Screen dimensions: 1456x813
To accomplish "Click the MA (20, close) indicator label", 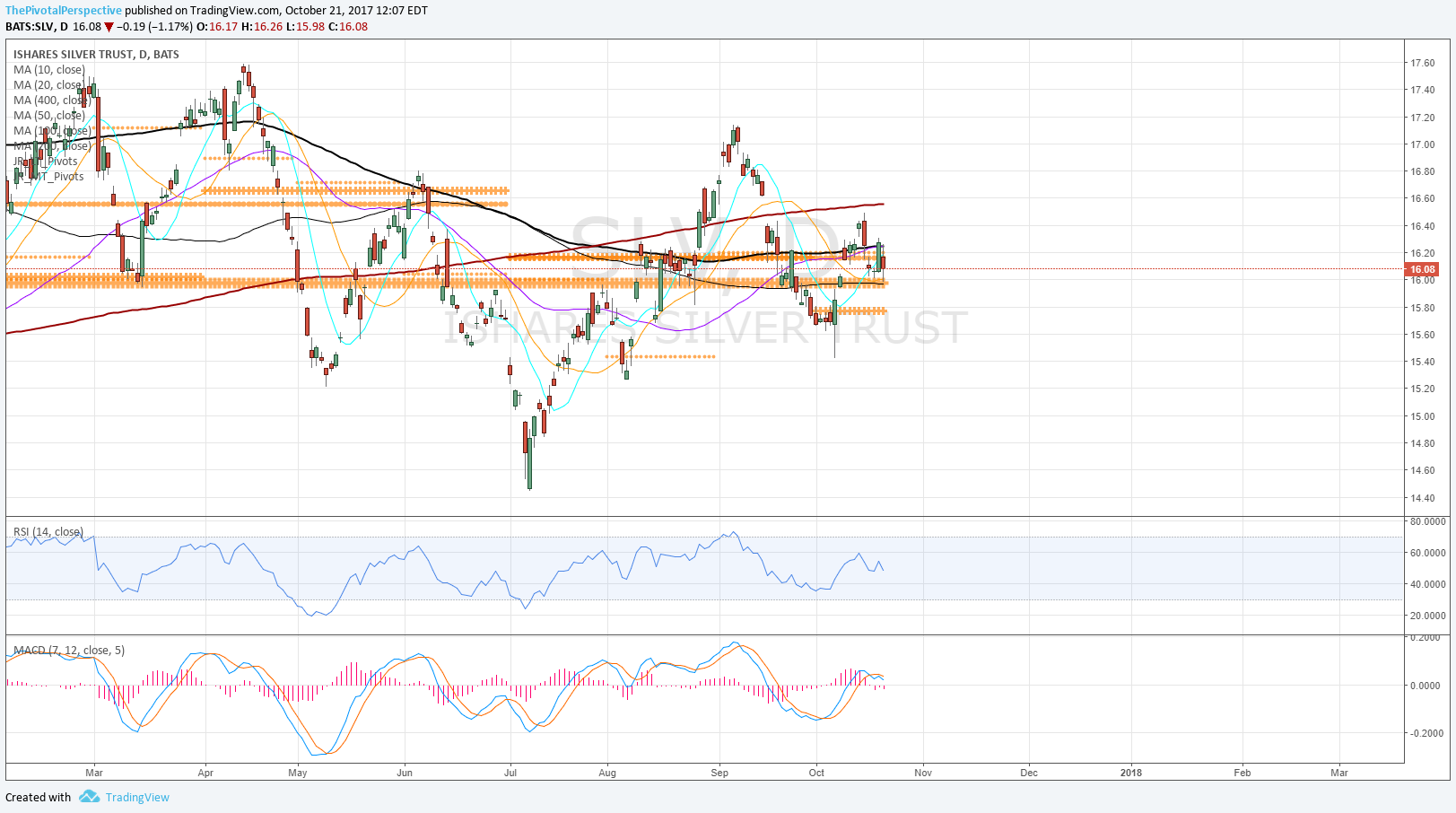I will tap(49, 84).
